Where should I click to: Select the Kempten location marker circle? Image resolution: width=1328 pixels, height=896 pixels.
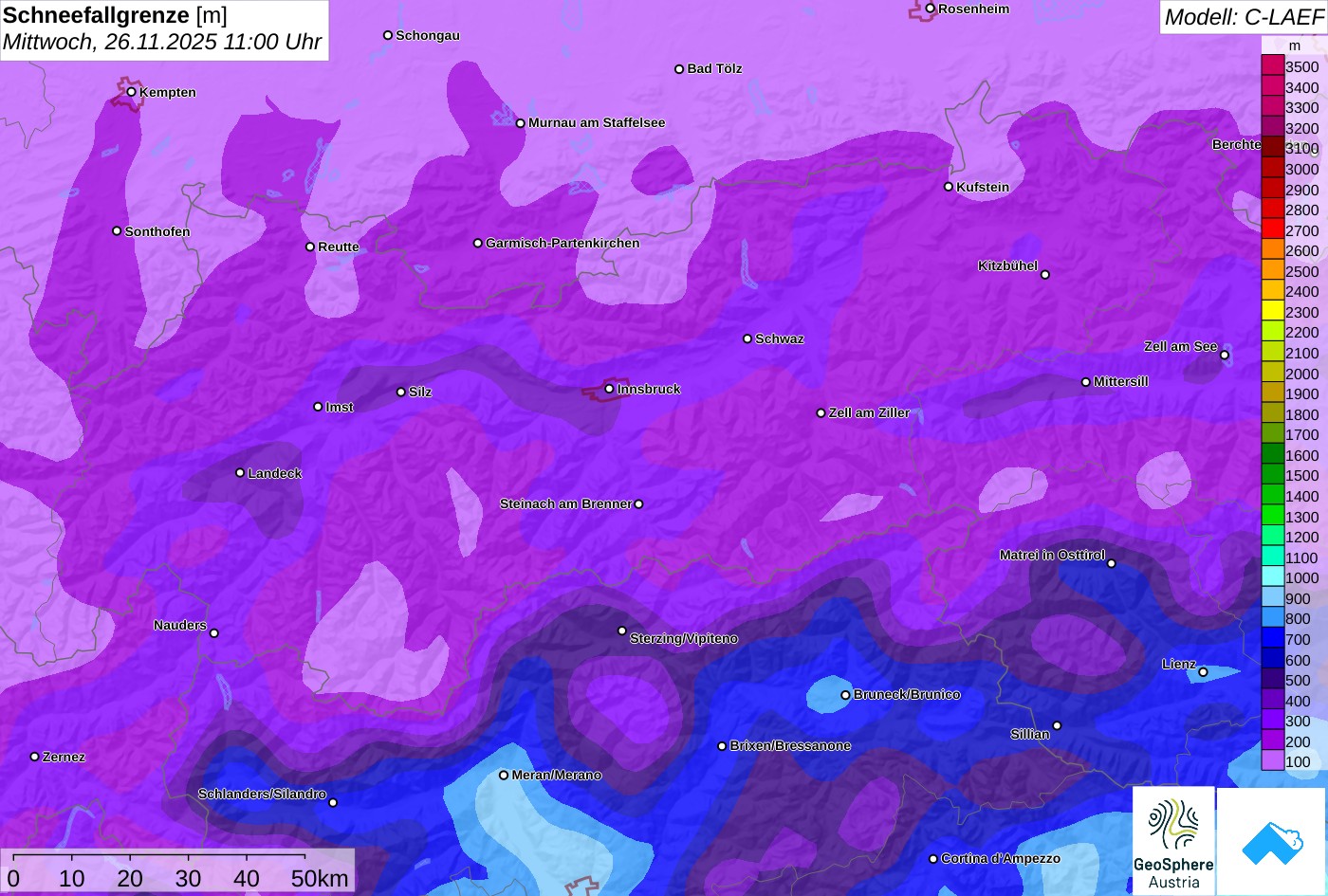point(131,92)
